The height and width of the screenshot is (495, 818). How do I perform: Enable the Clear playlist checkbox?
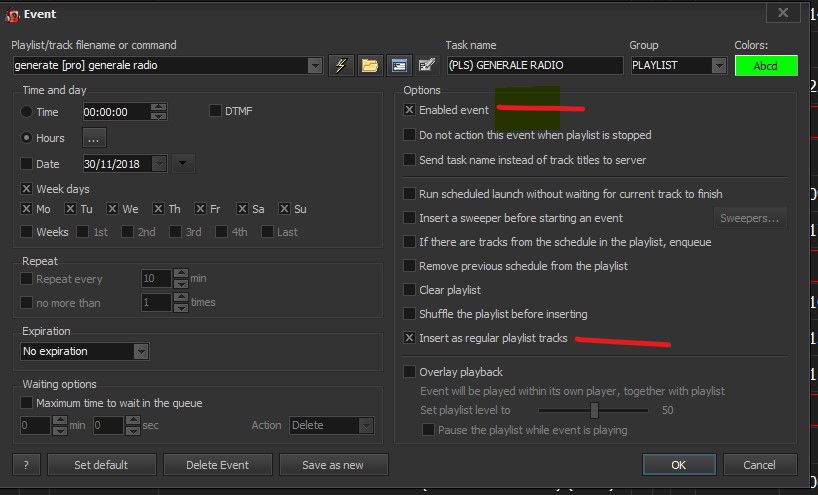[410, 289]
